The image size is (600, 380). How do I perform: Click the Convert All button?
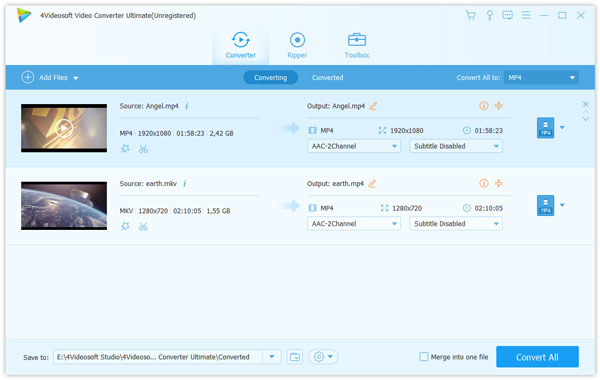click(x=537, y=357)
